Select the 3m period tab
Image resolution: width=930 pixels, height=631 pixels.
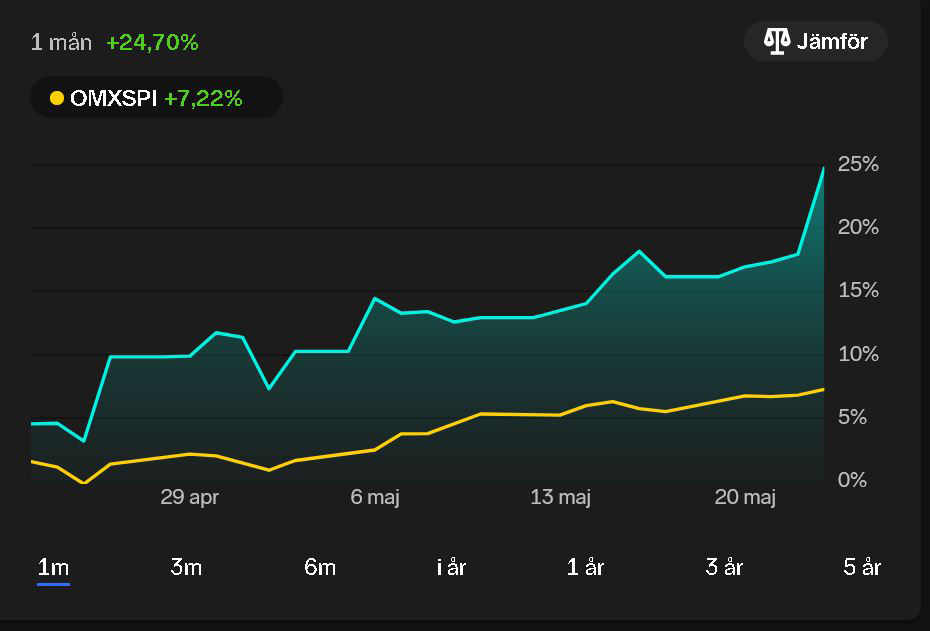pos(186,567)
